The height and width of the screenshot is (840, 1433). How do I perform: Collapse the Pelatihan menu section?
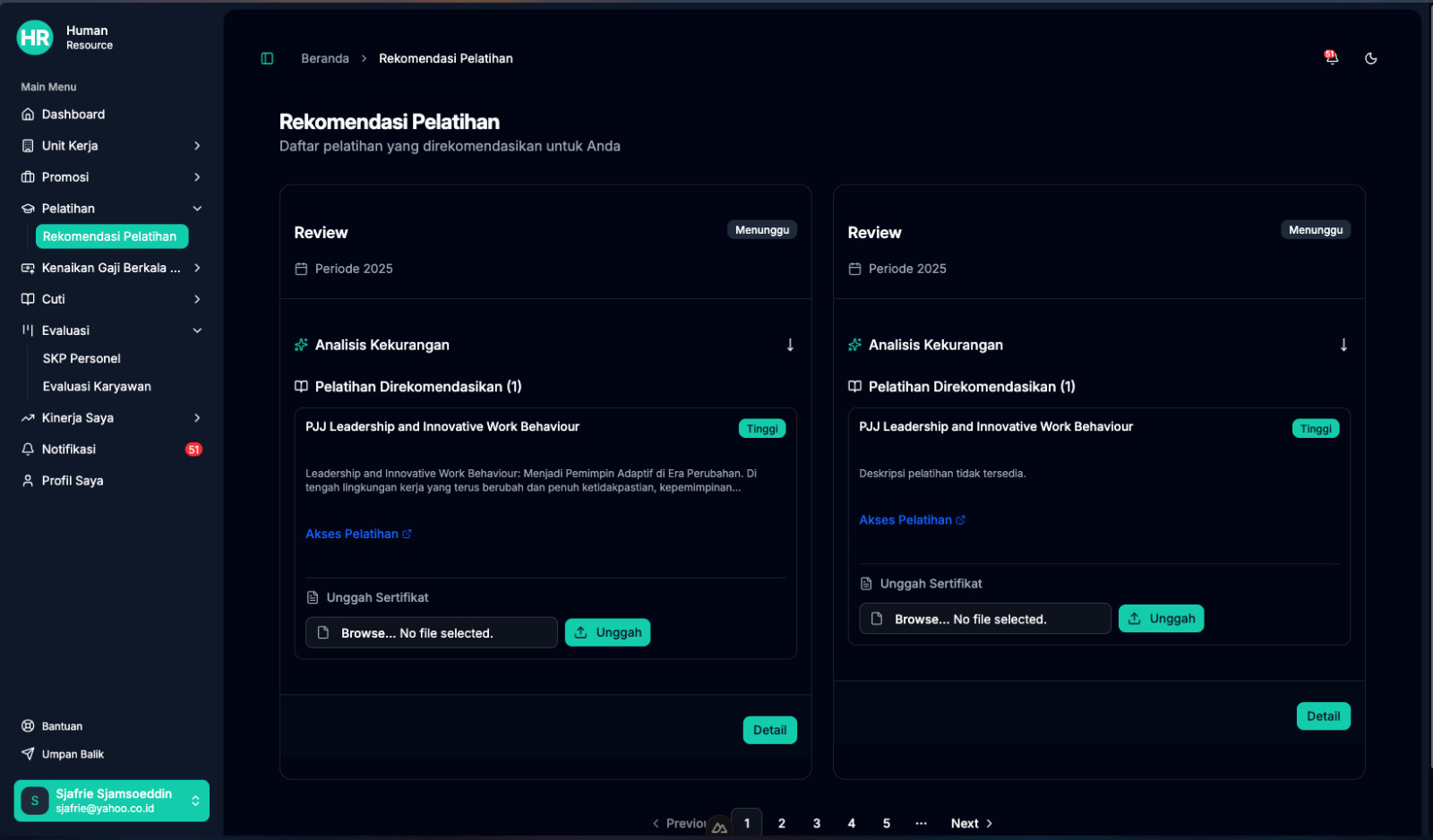(x=197, y=209)
